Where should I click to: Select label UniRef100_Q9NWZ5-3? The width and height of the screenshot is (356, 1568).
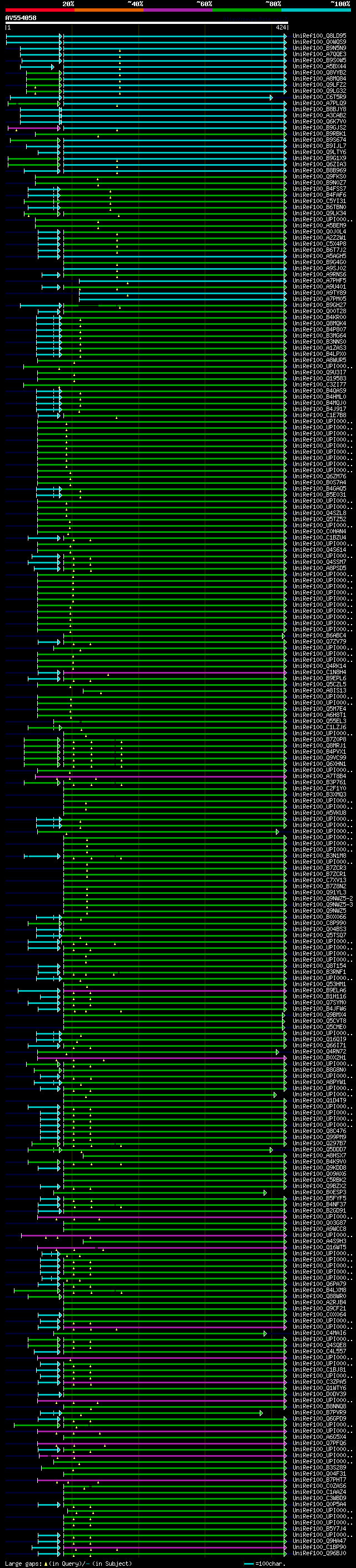pos(323,904)
